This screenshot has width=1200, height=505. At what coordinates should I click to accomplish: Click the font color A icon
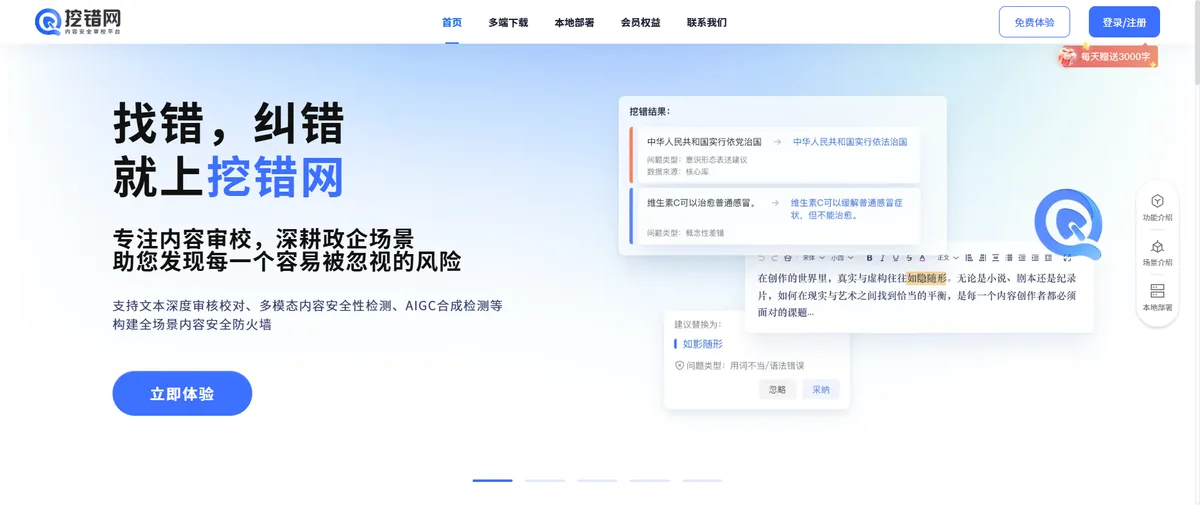tap(922, 258)
